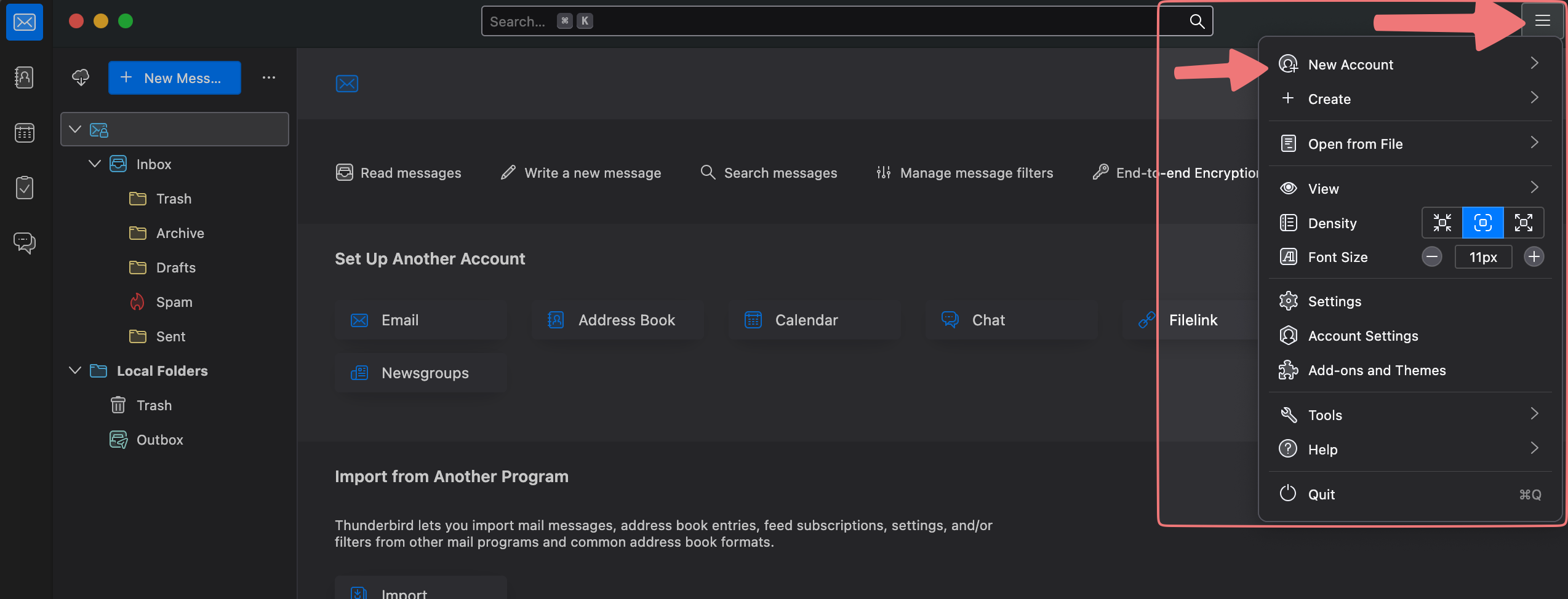This screenshot has width=1568, height=599.
Task: Choose Add-ons and Themes
Action: click(1410, 370)
